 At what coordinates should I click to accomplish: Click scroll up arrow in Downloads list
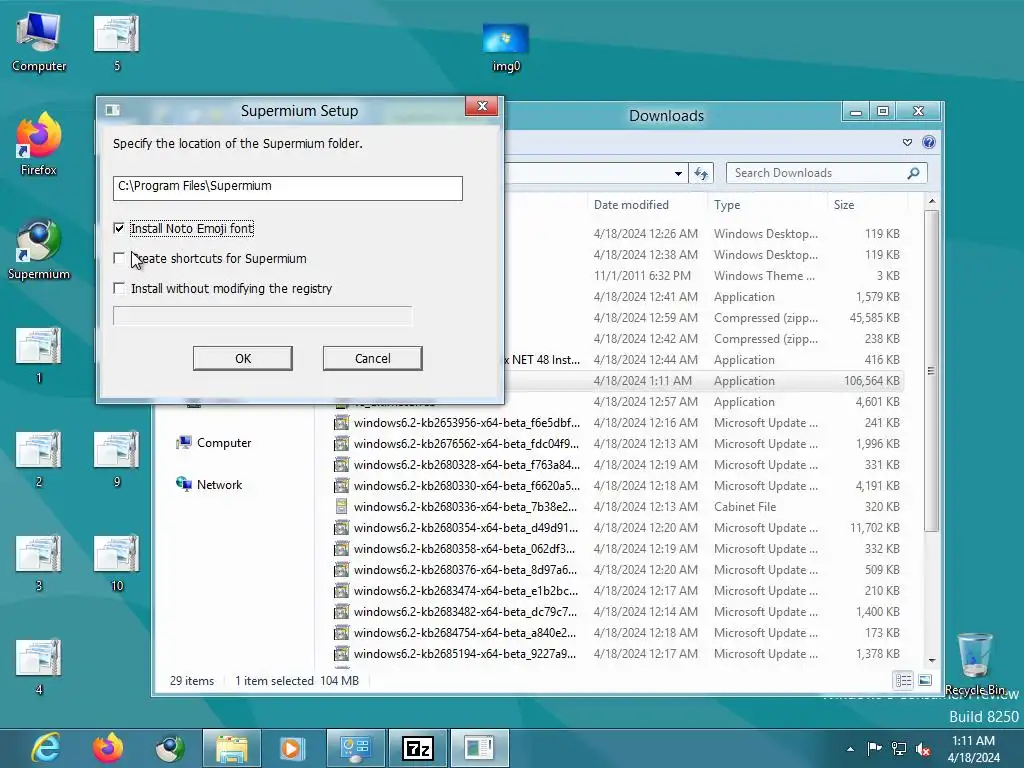point(932,201)
